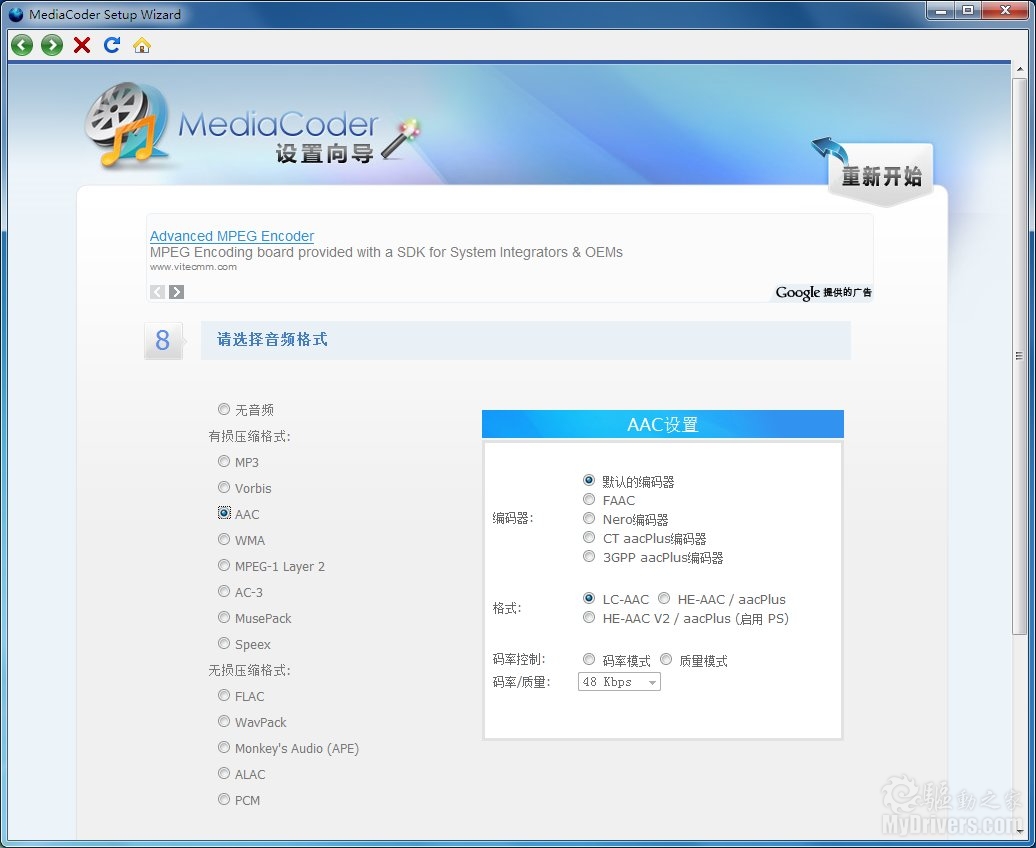
Task: Go to Home via house icon
Action: click(x=142, y=45)
